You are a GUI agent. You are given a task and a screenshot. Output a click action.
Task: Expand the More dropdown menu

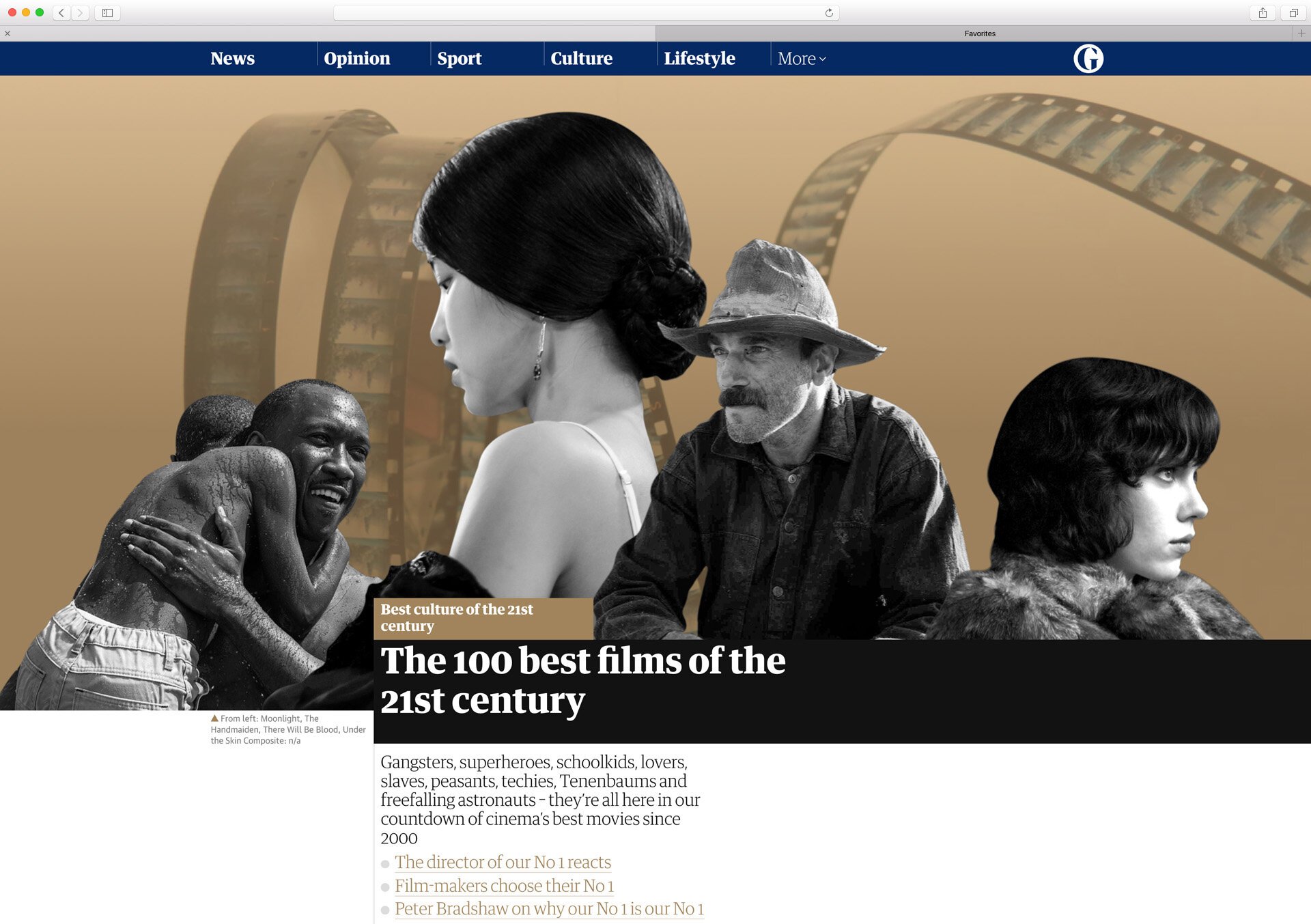[x=802, y=59]
